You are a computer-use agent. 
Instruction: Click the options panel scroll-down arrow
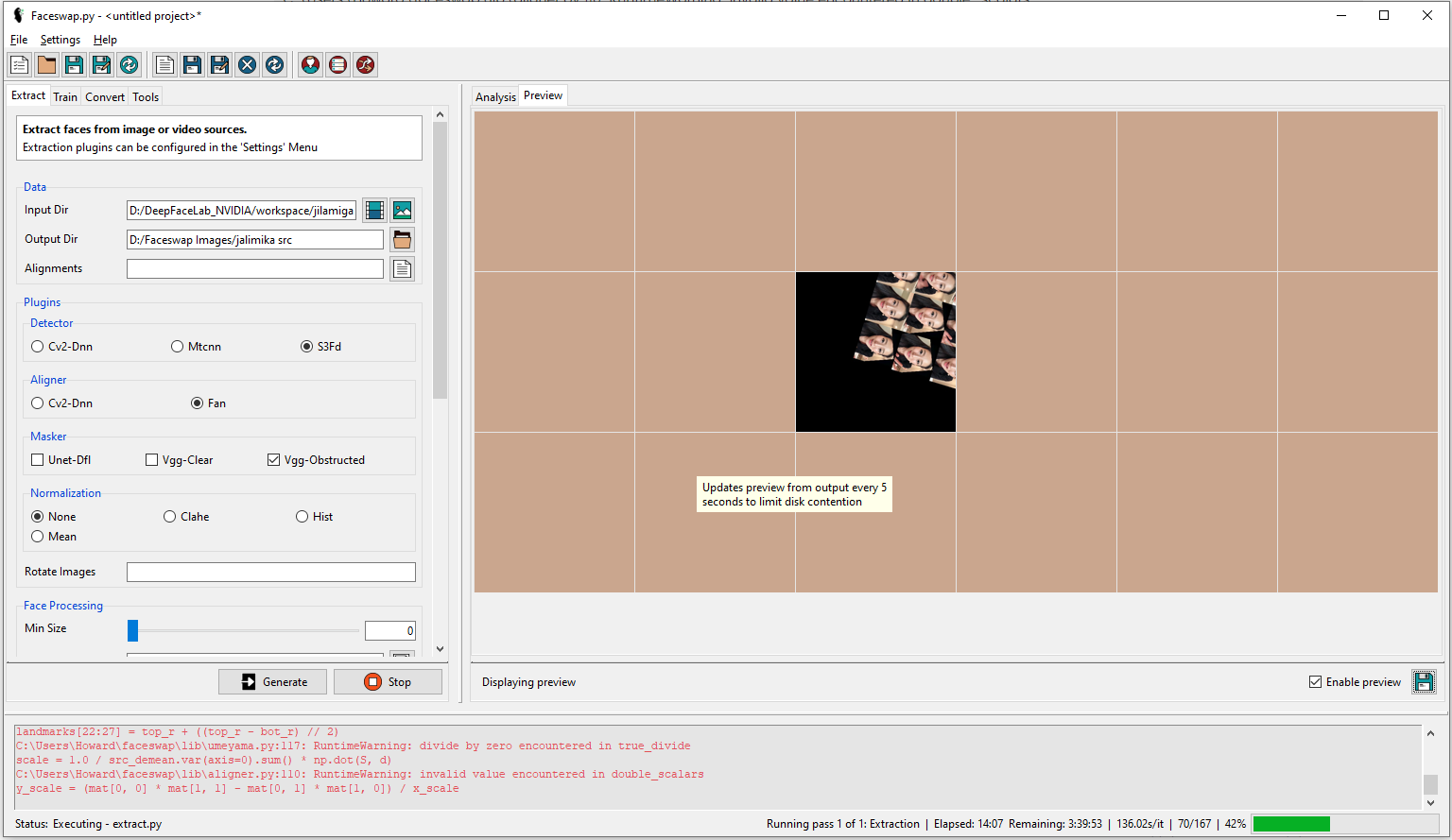[x=440, y=649]
